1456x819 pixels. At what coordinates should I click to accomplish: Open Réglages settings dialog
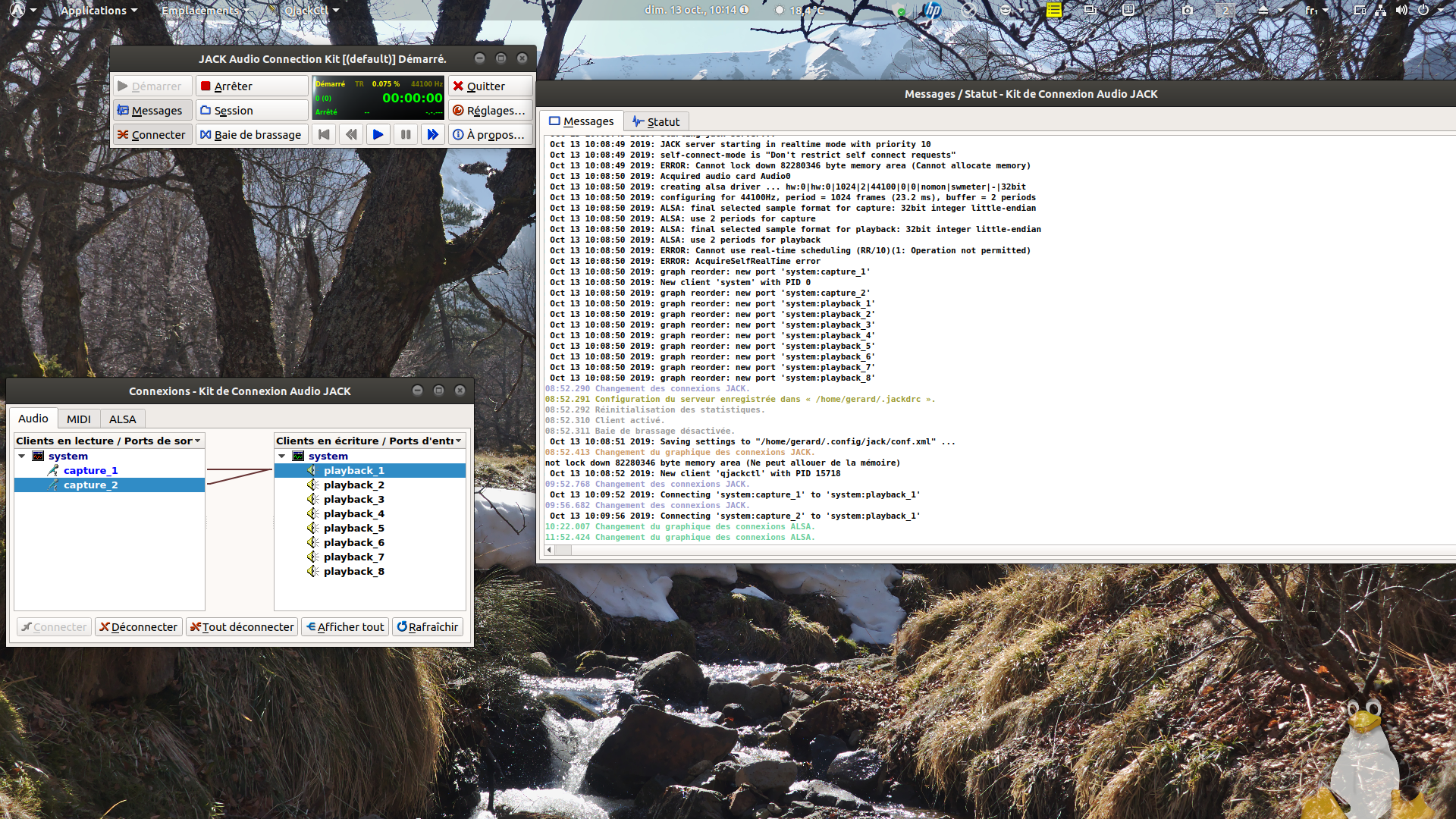[489, 111]
